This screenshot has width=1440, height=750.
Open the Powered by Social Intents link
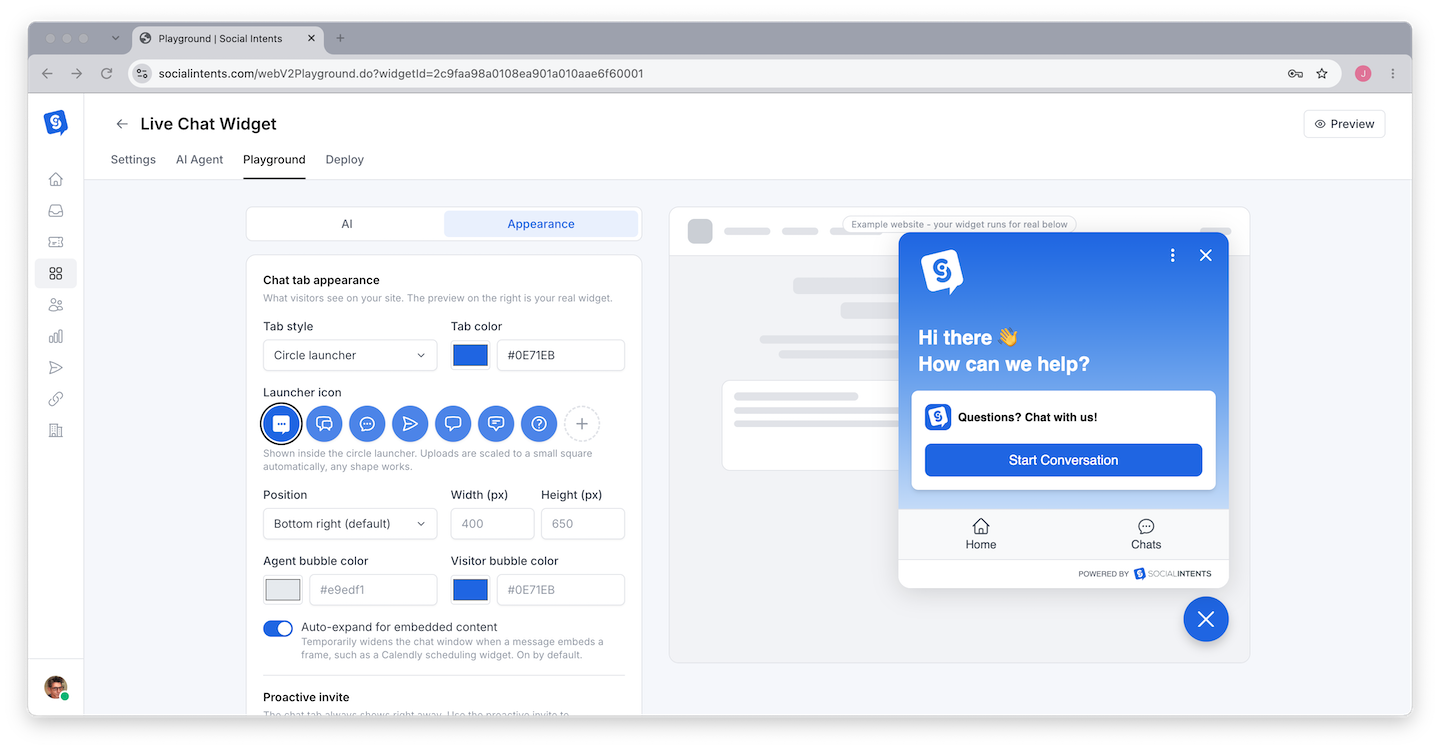1144,574
